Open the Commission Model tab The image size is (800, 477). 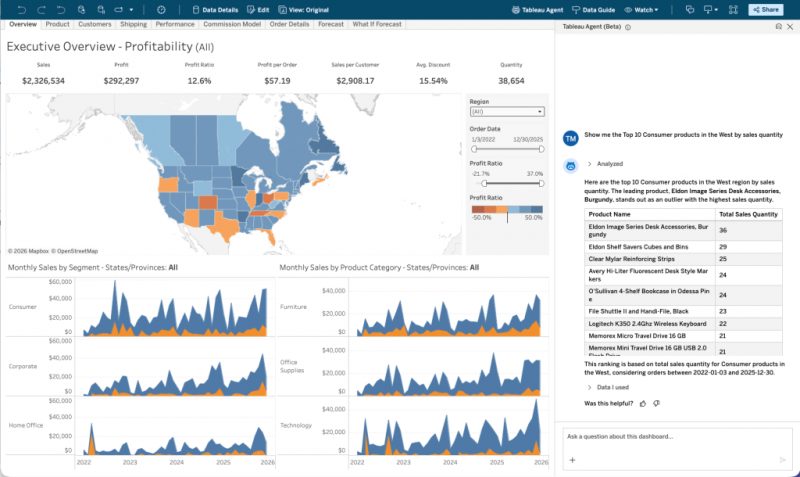tap(232, 24)
